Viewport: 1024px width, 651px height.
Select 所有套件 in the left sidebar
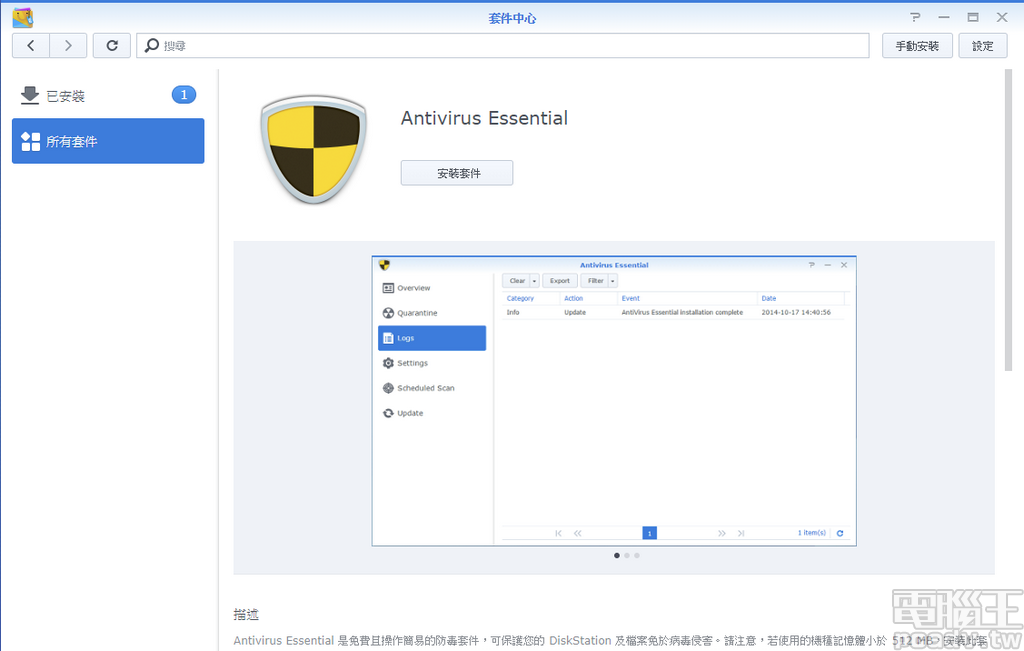(x=108, y=140)
